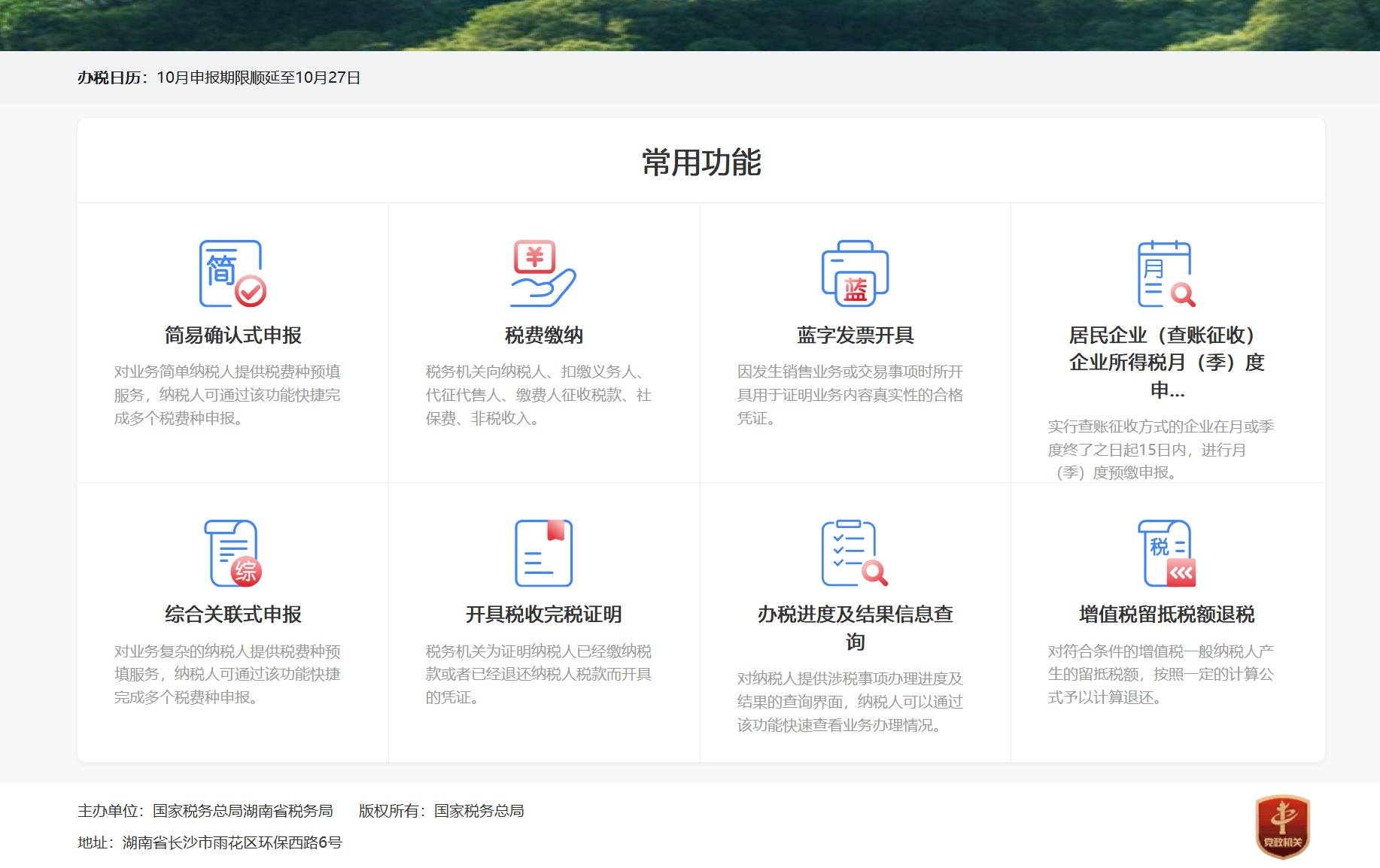Click the top landscape banner image
This screenshot has height=868, width=1380.
[690, 25]
